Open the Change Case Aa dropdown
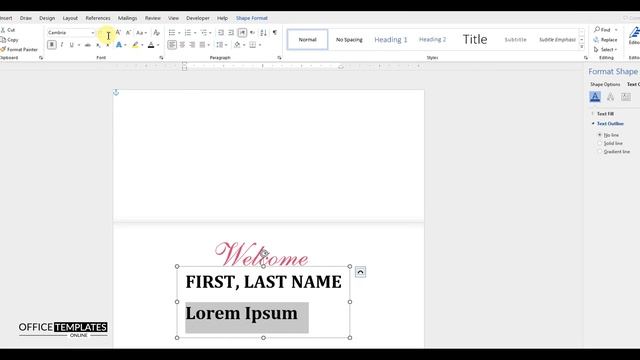This screenshot has width=640, height=360. (141, 33)
